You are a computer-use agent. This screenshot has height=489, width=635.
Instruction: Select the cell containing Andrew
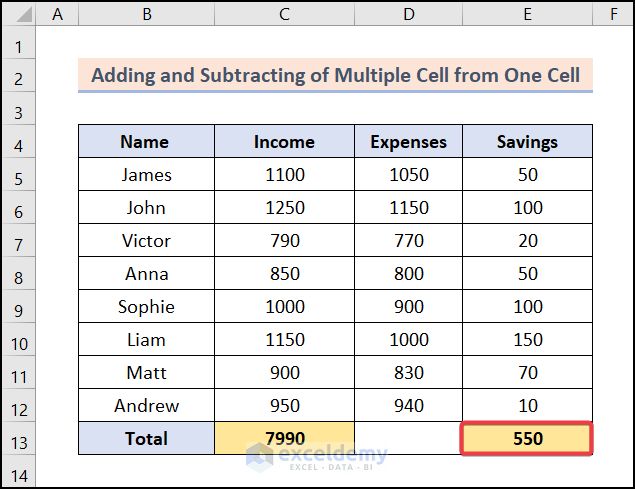[x=146, y=406]
